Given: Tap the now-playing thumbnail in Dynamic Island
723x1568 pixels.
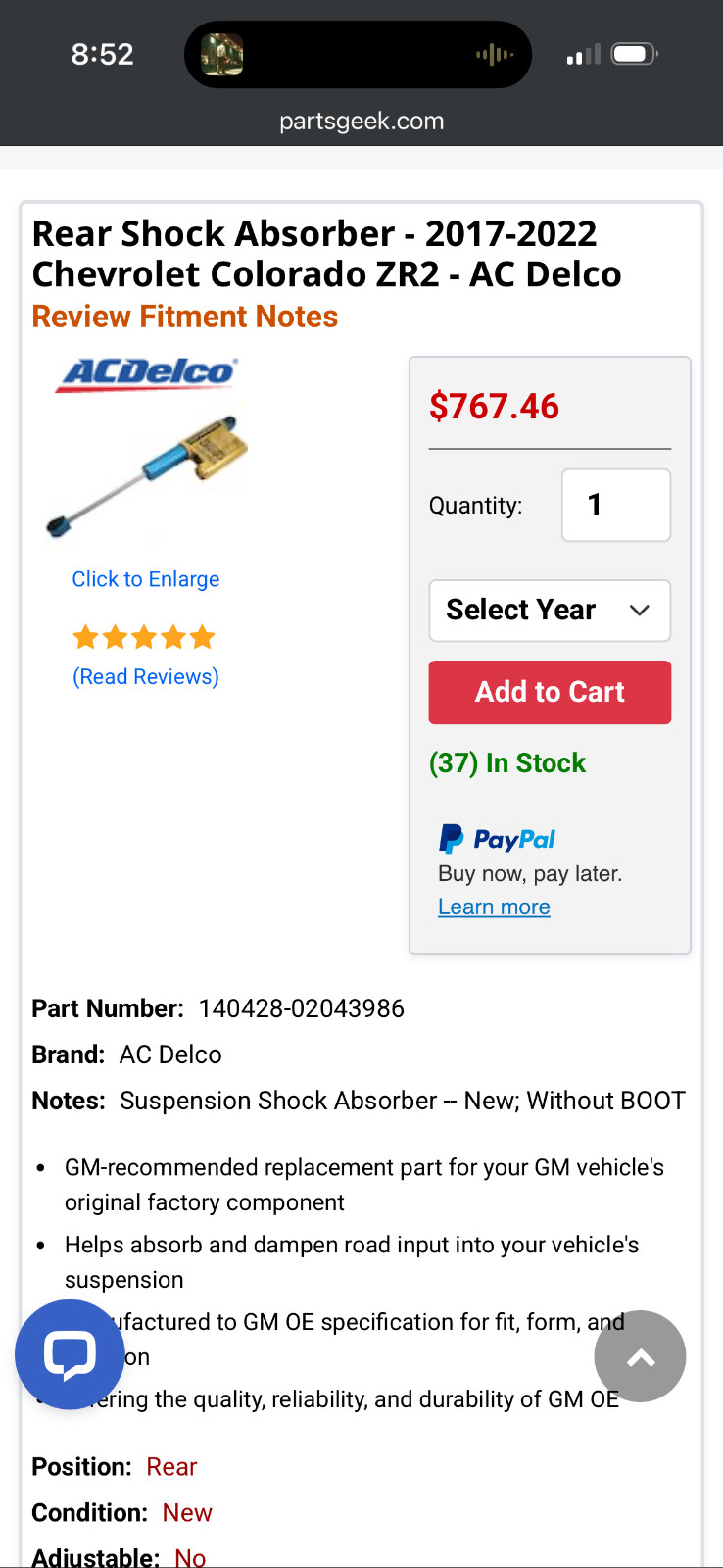Looking at the screenshot, I should pyautogui.click(x=222, y=55).
